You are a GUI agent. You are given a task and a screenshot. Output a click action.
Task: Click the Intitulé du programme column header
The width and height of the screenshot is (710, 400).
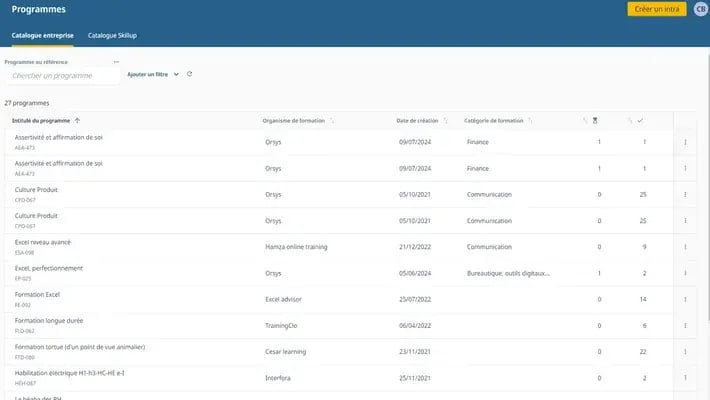point(41,120)
